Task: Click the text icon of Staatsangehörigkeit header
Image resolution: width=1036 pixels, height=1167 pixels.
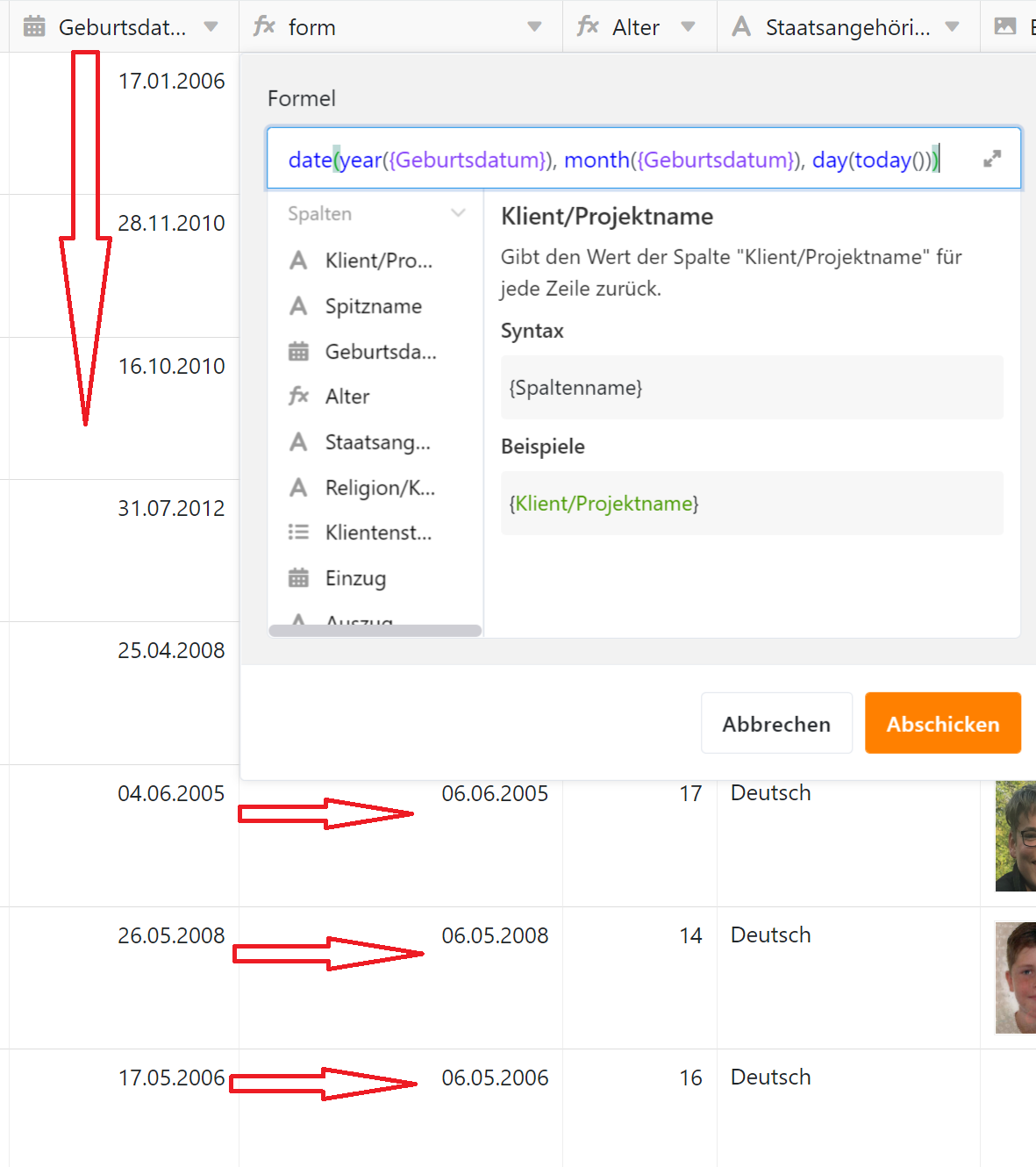Action: click(741, 27)
